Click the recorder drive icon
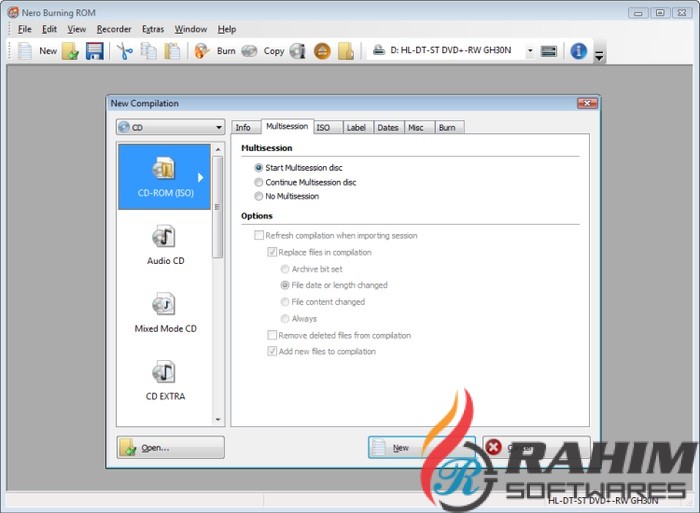The height and width of the screenshot is (513, 700). [379, 50]
